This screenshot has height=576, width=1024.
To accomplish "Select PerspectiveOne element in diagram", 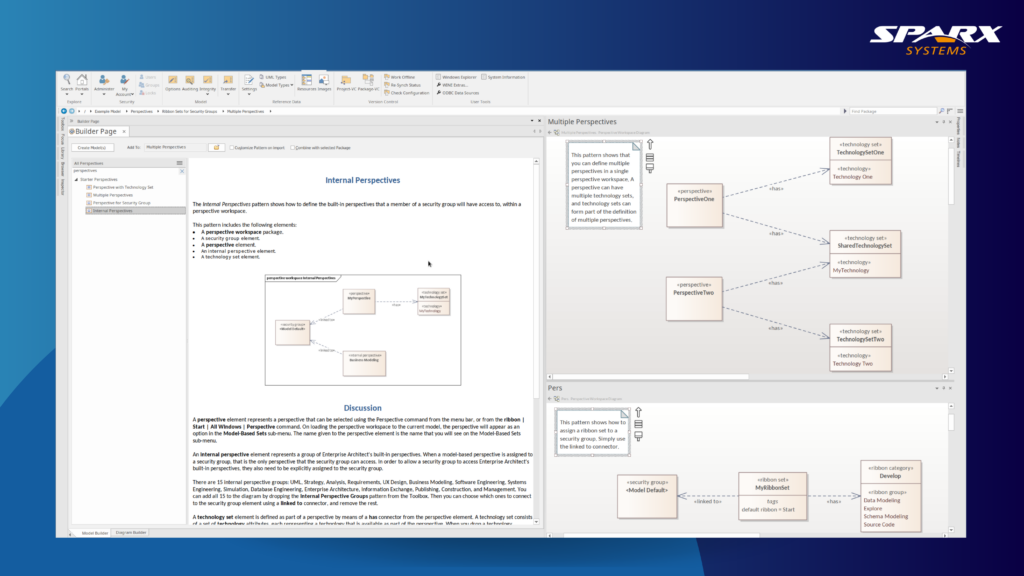I will click(694, 205).
